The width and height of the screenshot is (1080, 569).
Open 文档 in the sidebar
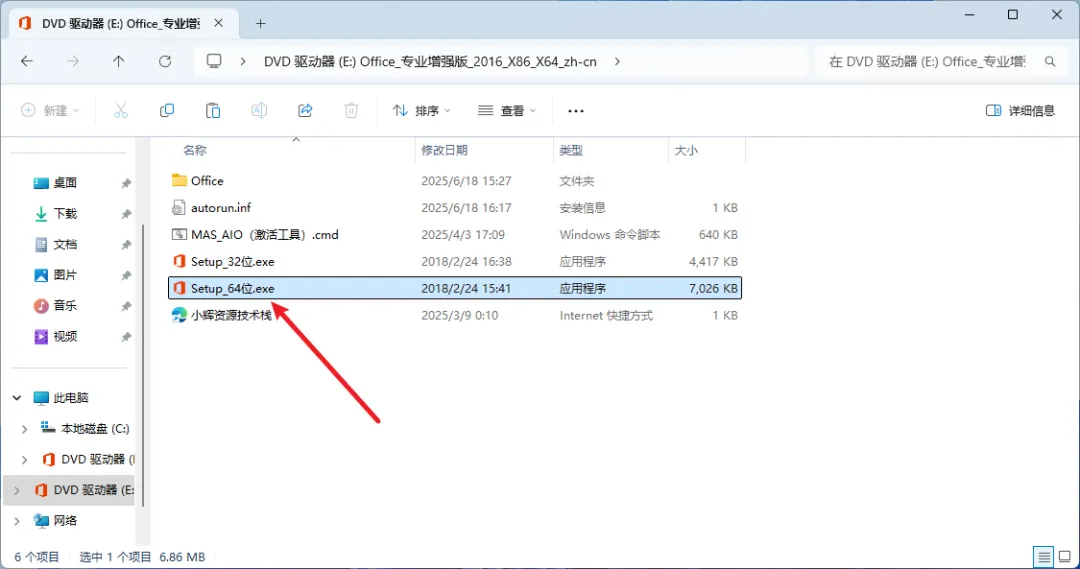point(65,244)
